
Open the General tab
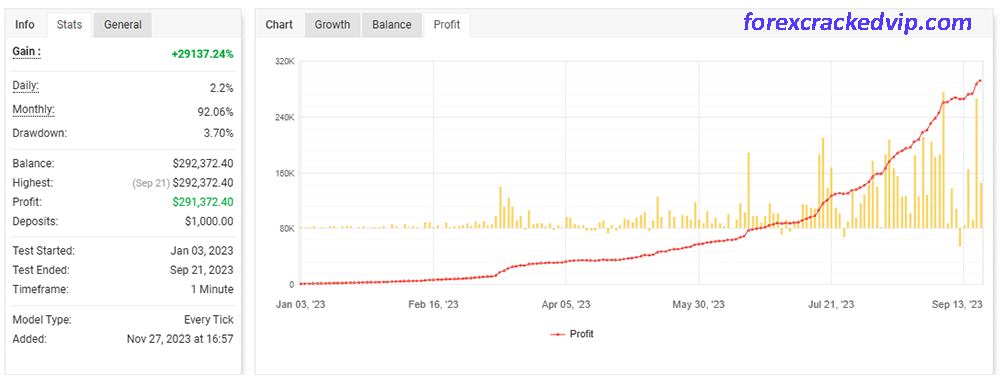(x=122, y=25)
